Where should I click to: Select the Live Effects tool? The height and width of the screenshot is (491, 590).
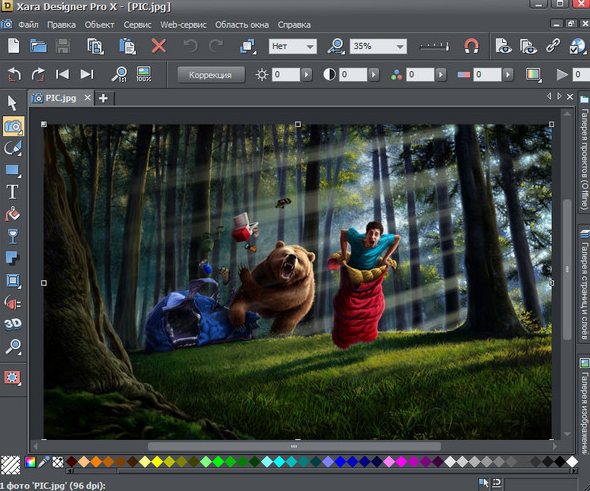pyautogui.click(x=12, y=377)
